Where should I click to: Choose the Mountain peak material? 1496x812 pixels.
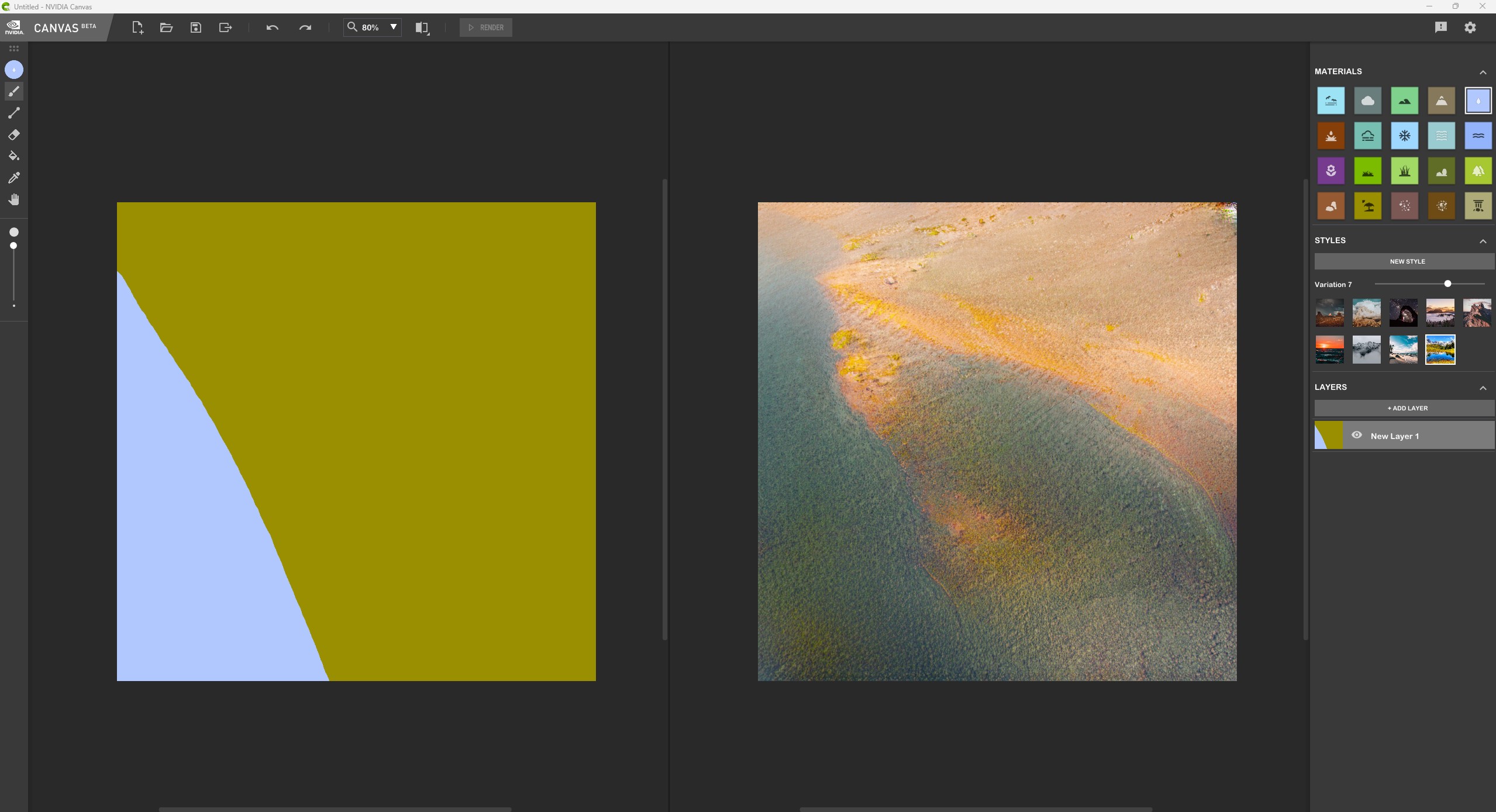[1442, 101]
